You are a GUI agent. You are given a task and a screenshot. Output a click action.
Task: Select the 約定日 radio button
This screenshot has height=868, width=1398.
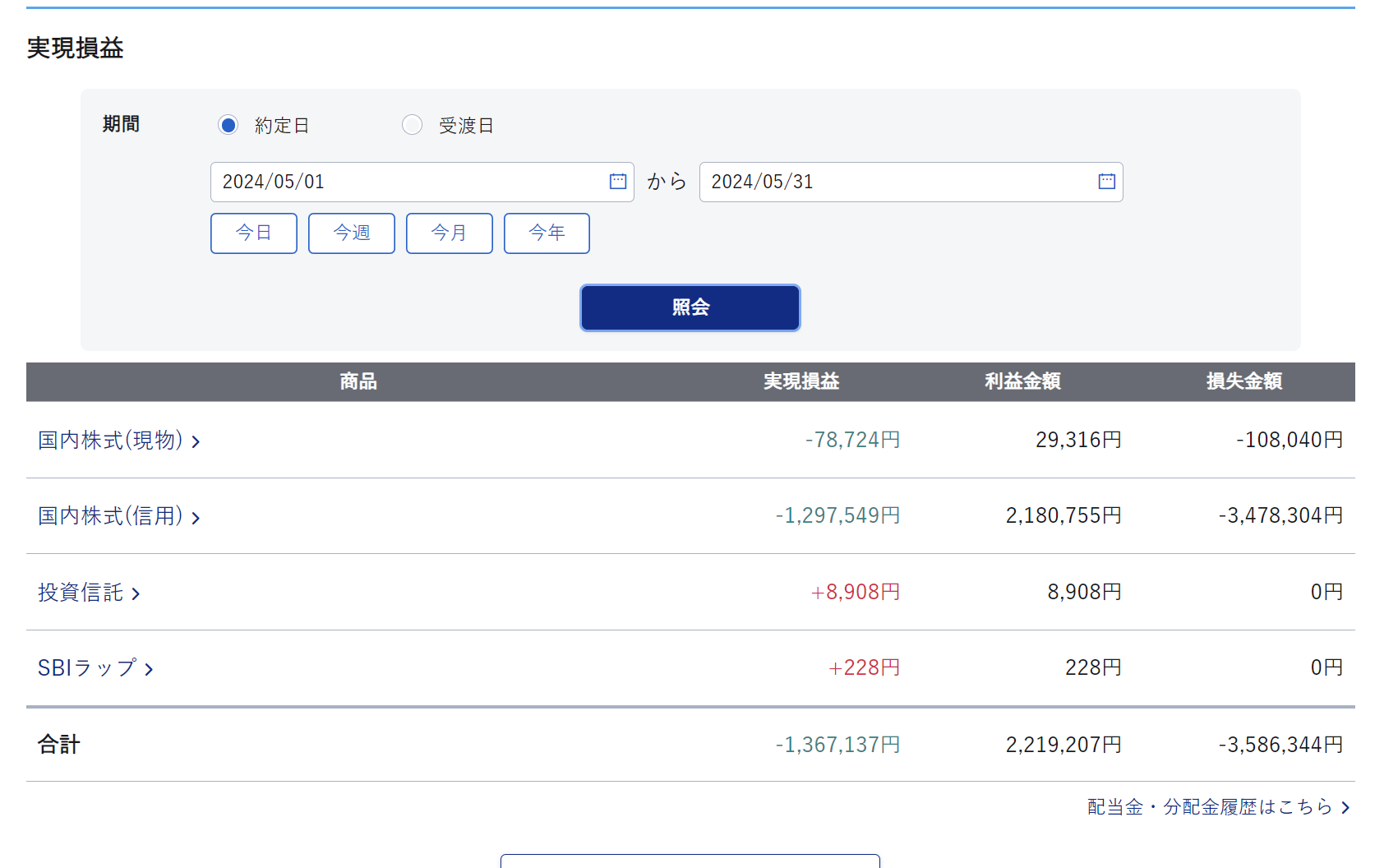click(x=228, y=125)
